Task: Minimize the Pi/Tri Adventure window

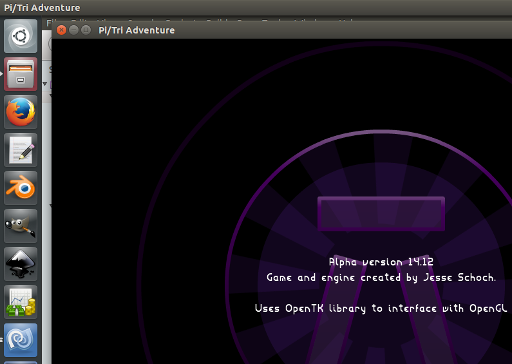Action: [74, 30]
